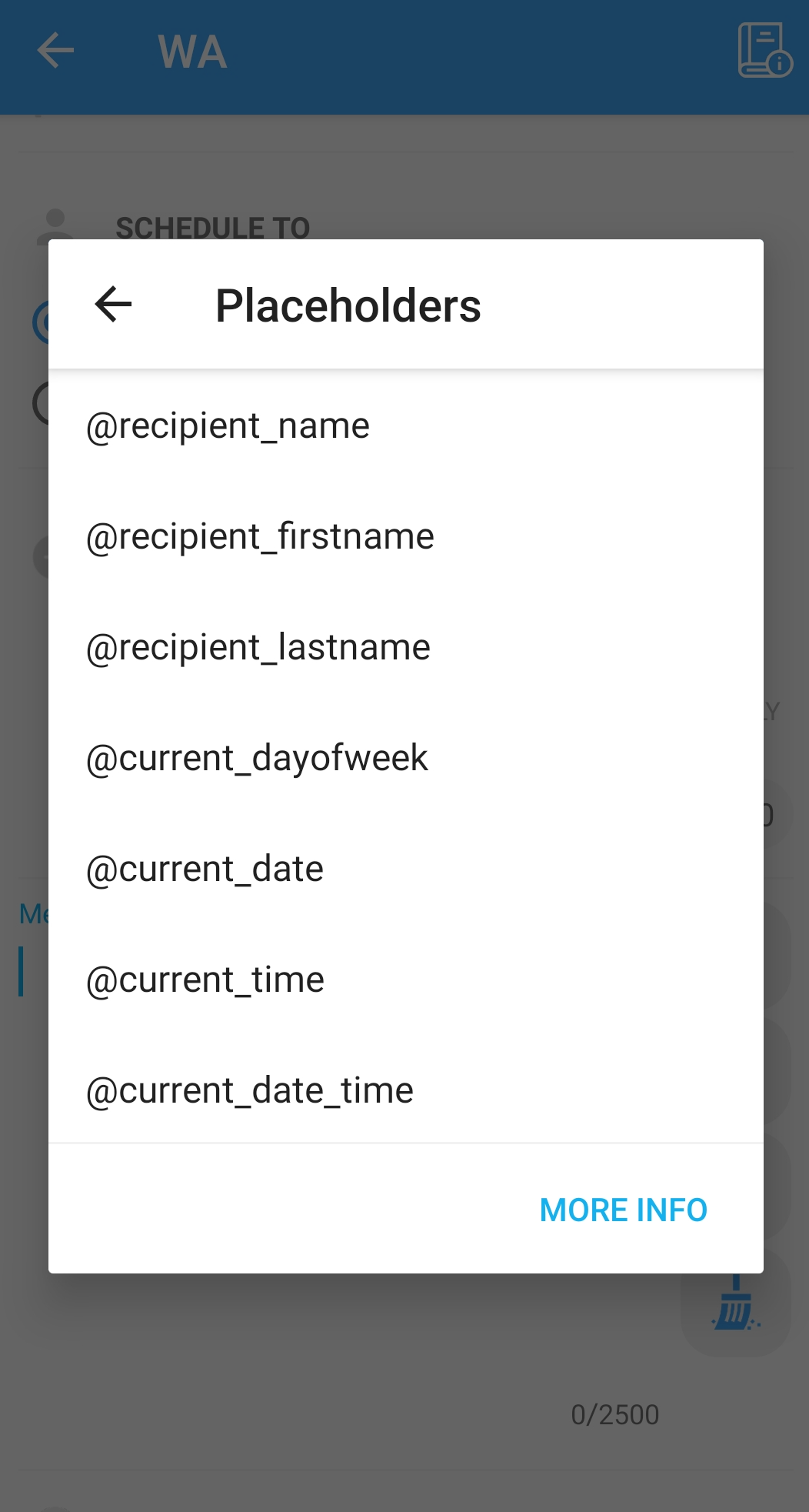Open the help guide book icon

(764, 51)
